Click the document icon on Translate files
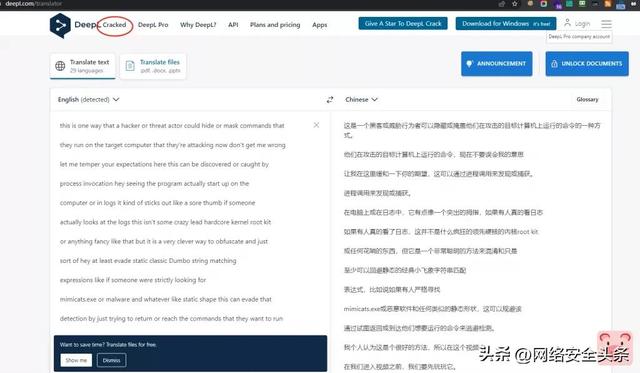The image size is (640, 373). [130, 66]
